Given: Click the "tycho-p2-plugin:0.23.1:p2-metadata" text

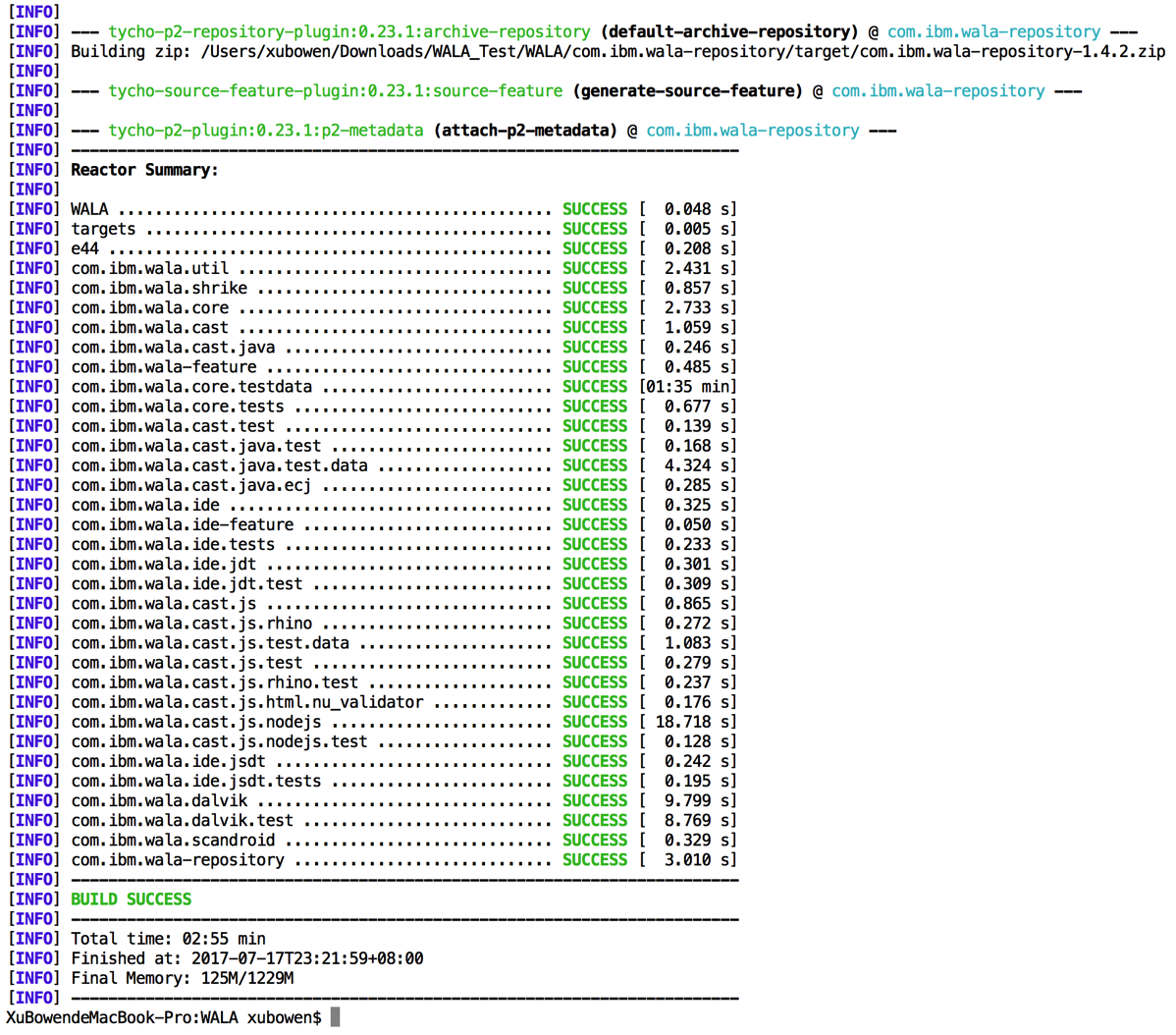Looking at the screenshot, I should 265,131.
